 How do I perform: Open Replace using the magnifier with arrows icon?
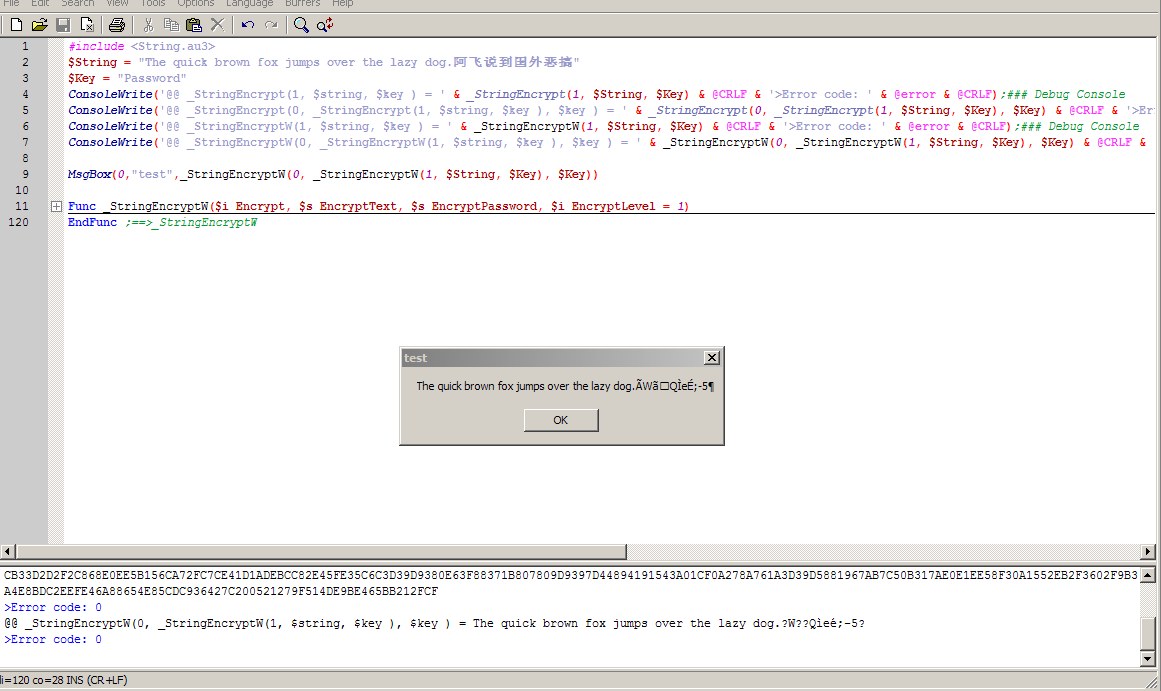[325, 25]
